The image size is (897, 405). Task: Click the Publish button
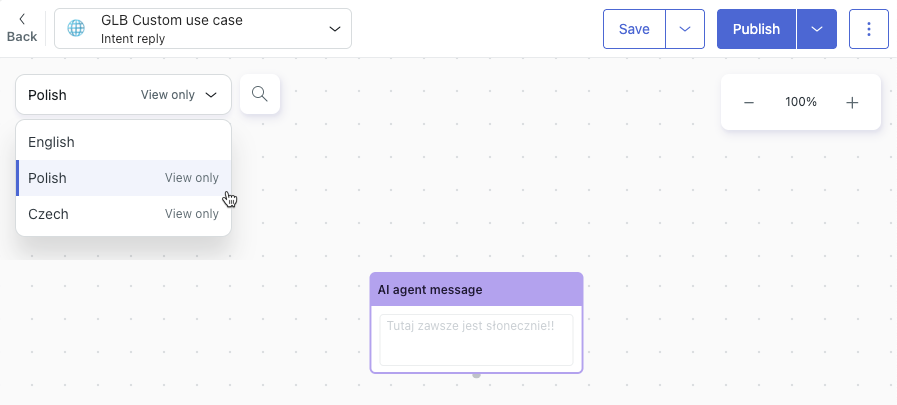coord(756,29)
